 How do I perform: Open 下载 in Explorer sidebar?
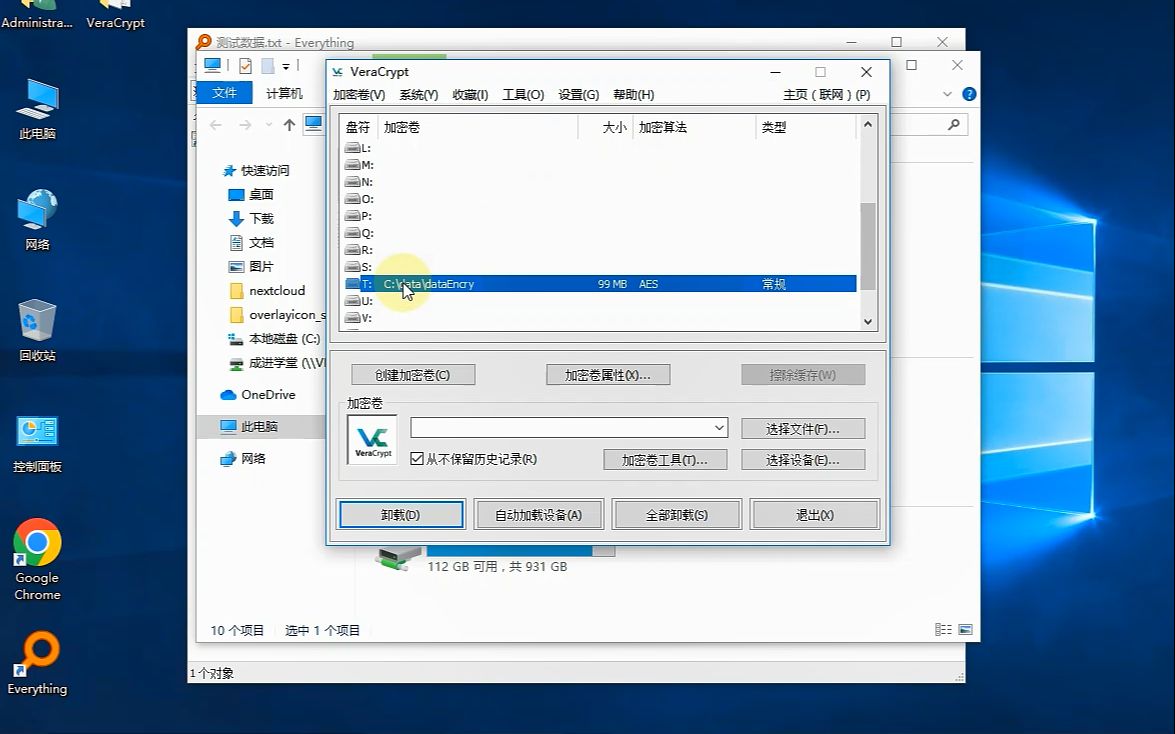point(251,219)
